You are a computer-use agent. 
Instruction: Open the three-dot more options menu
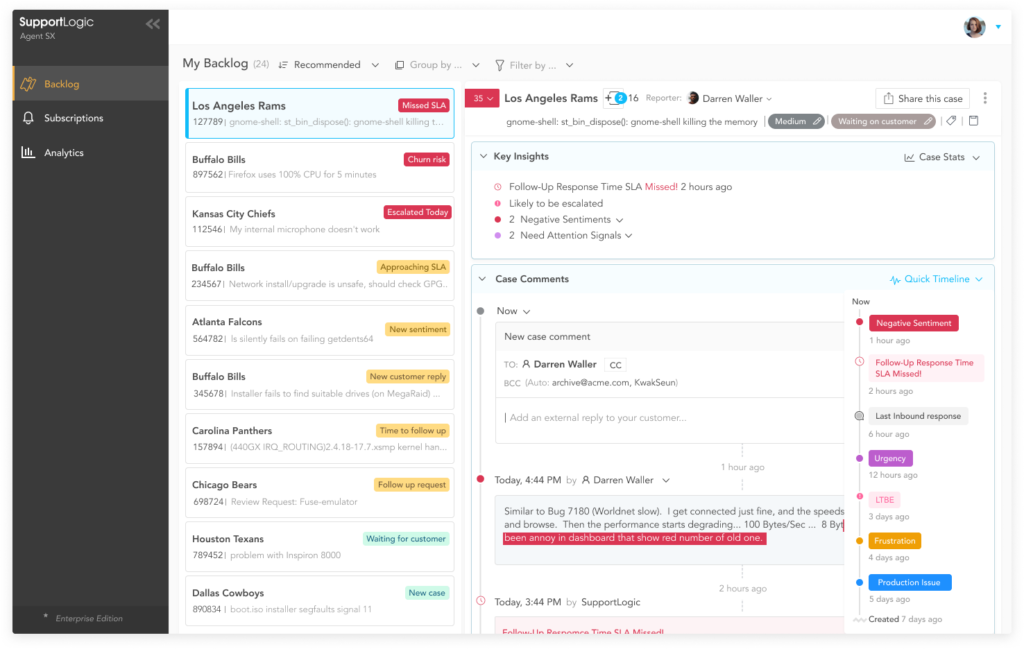pyautogui.click(x=985, y=98)
